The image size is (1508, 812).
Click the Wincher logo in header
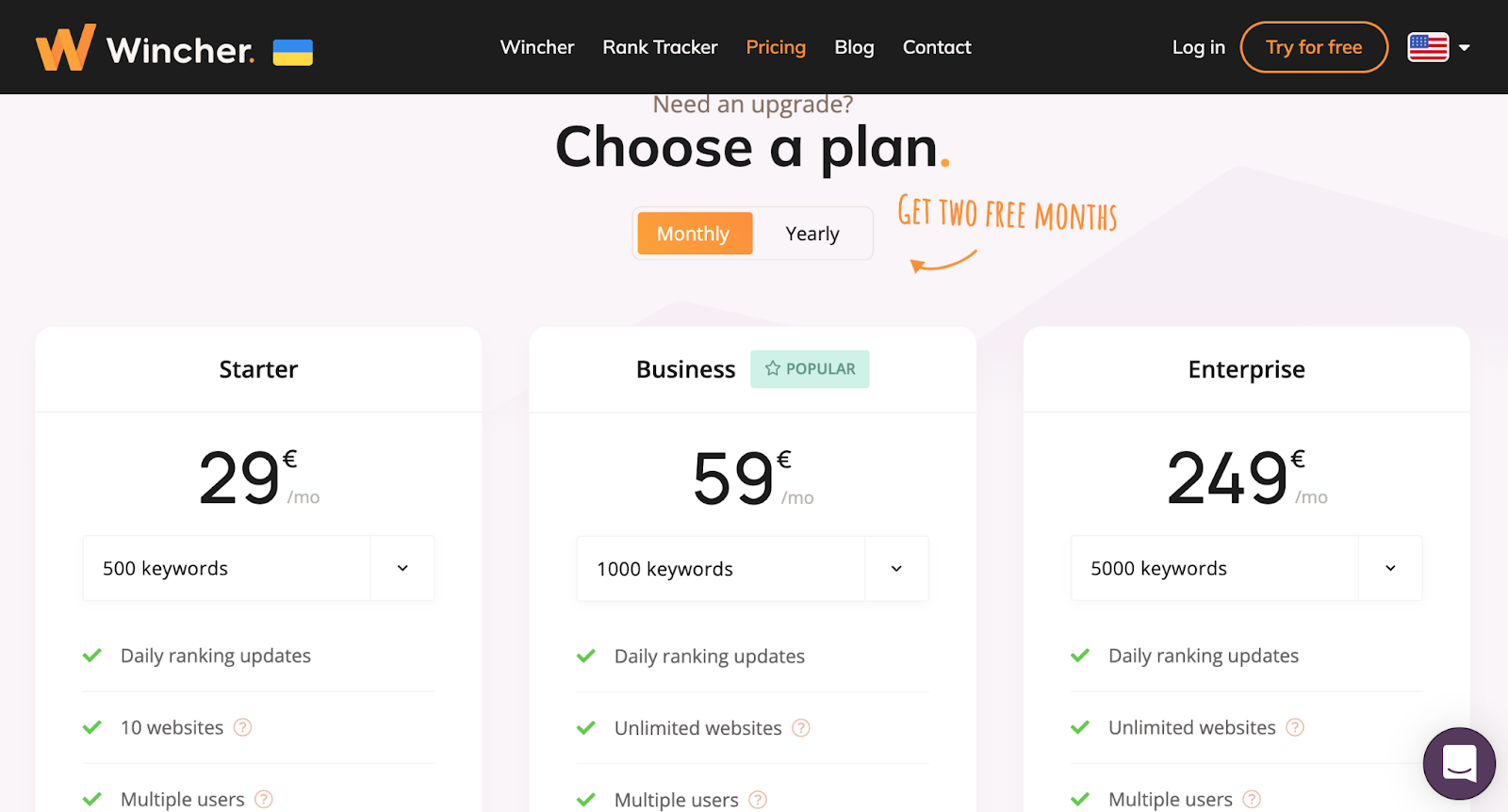145,47
